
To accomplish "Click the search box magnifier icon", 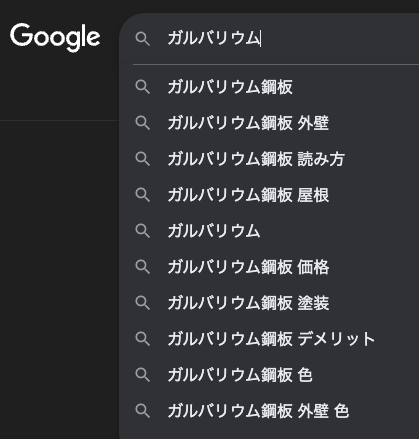I will pyautogui.click(x=143, y=39).
